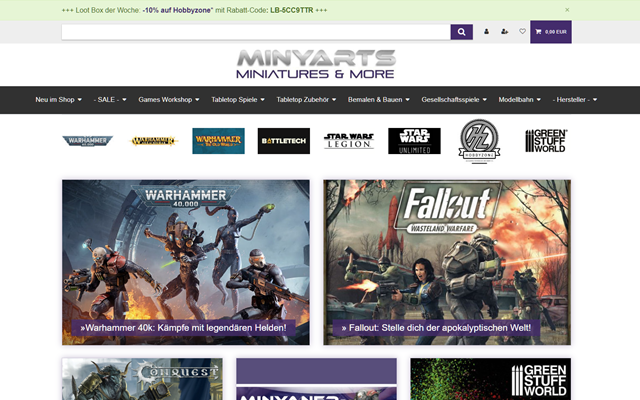Expand the Bemalen & Bauen dropdown

[x=378, y=100]
